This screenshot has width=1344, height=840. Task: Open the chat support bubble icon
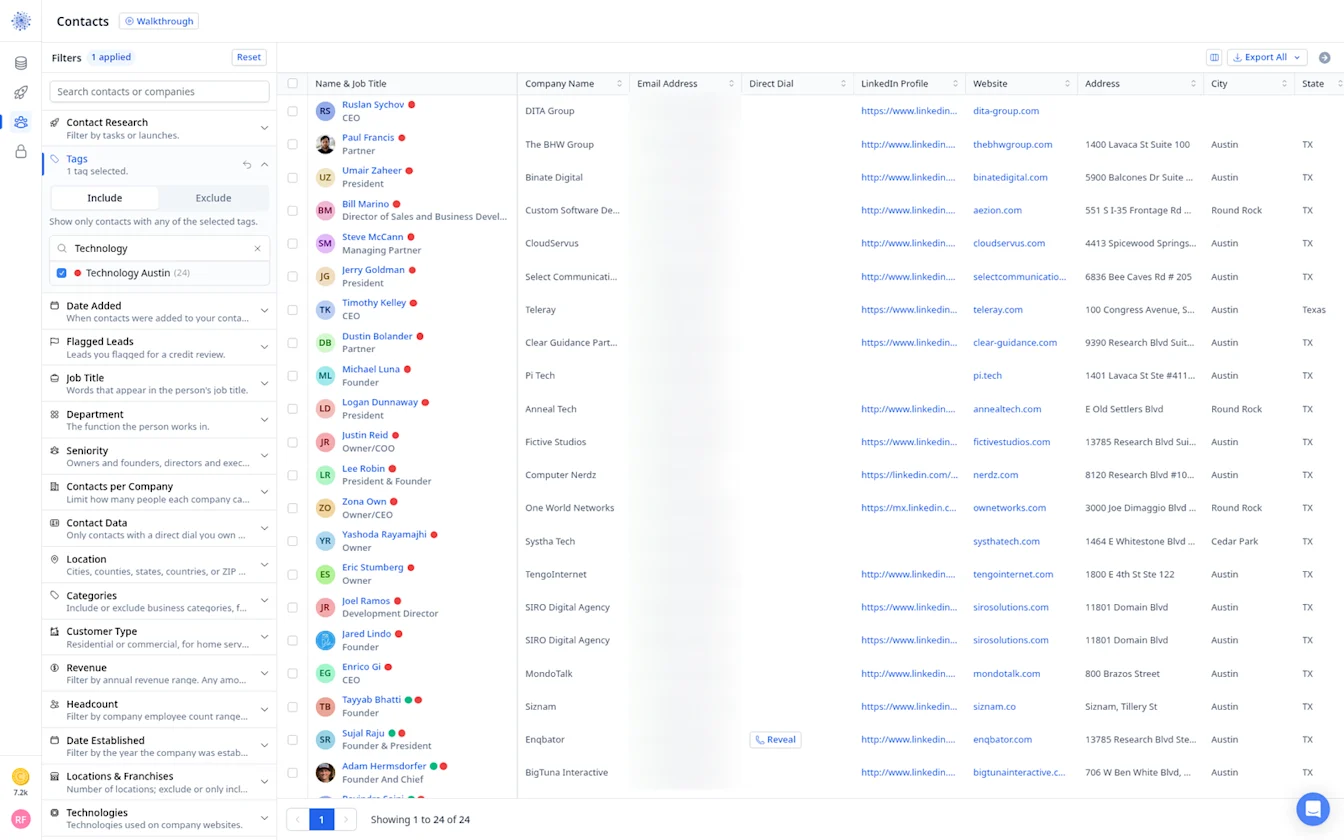pos(1313,808)
